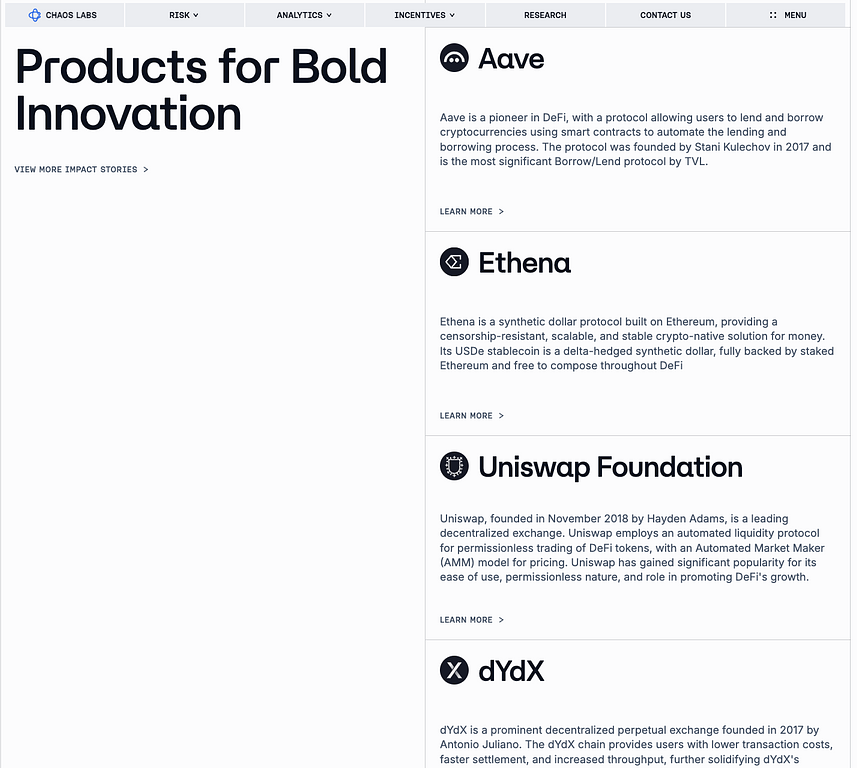View more impact stories link
Screen dimensions: 857x768
click(81, 170)
